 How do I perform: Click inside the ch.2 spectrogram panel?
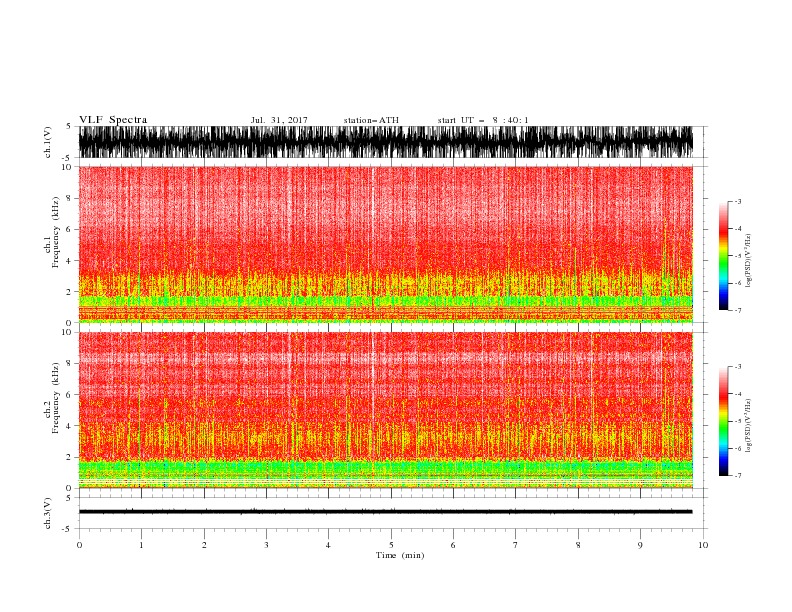pyautogui.click(x=386, y=410)
